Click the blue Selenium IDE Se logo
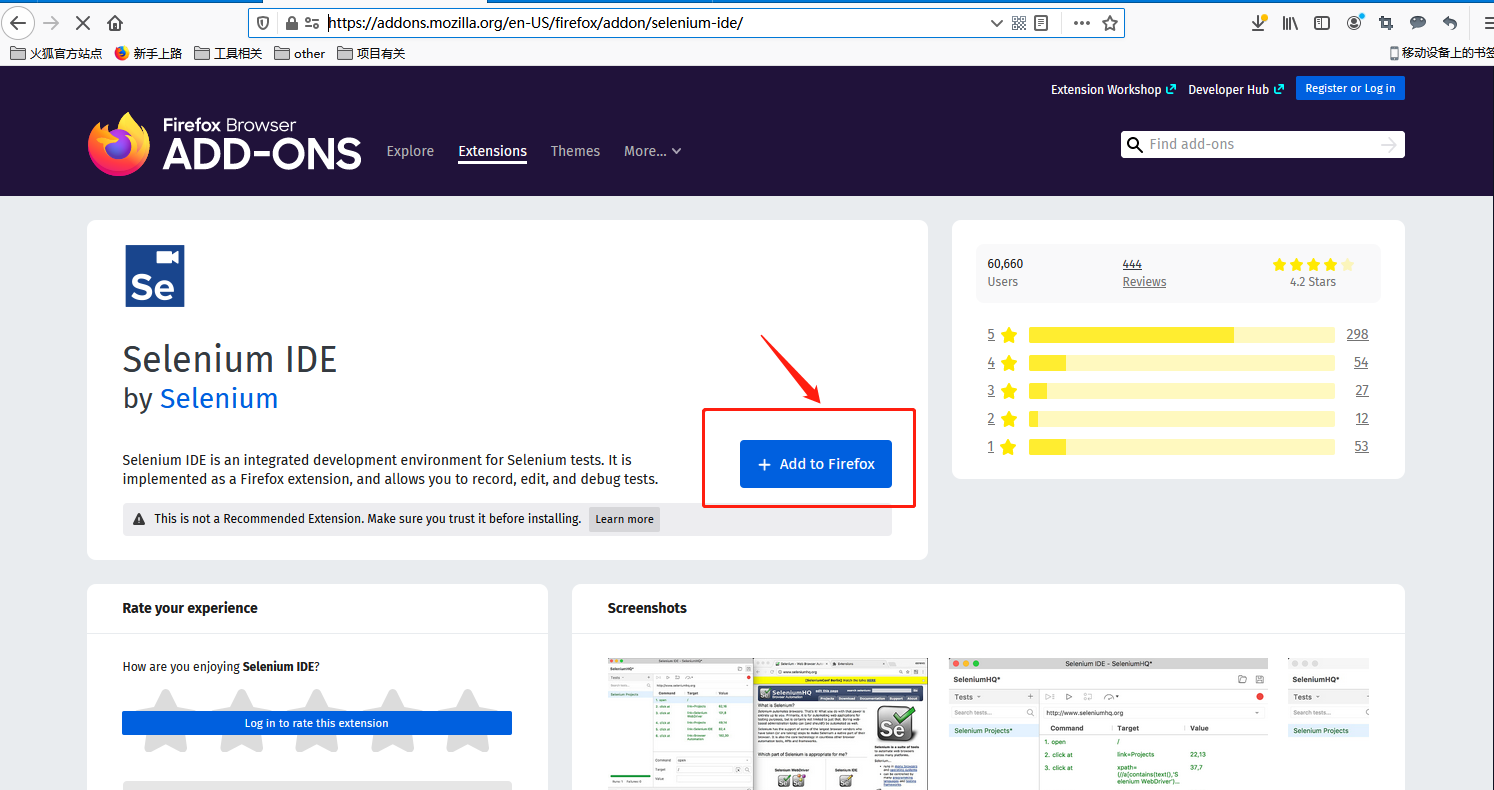The width and height of the screenshot is (1494, 790). tap(155, 276)
